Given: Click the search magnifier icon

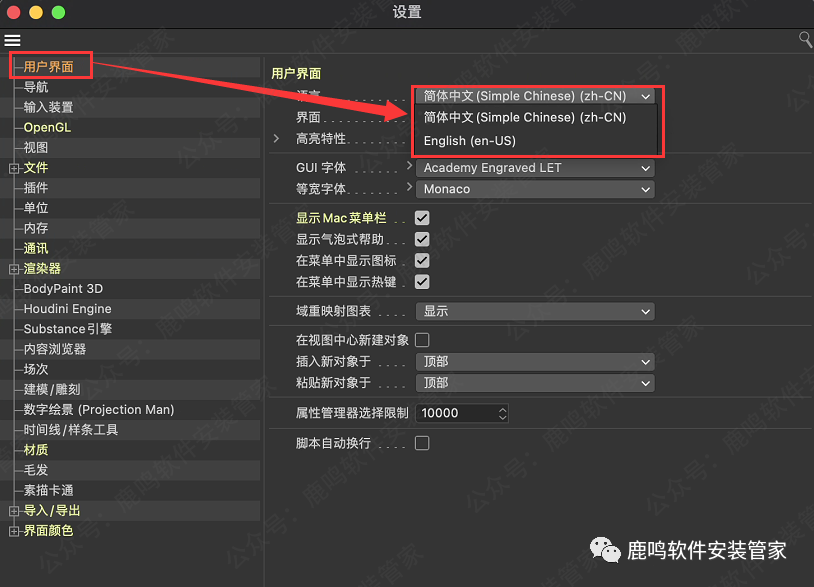Looking at the screenshot, I should [x=805, y=39].
